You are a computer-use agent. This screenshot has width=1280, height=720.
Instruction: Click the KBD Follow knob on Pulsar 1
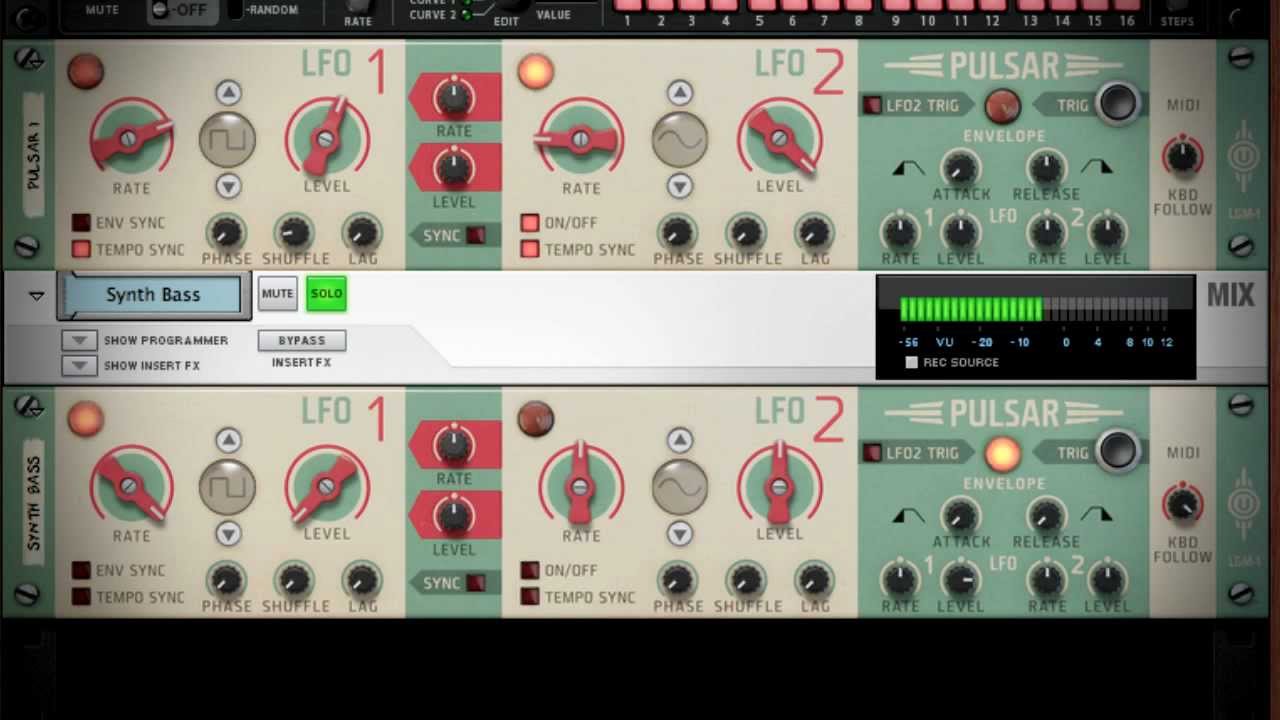pyautogui.click(x=1182, y=157)
